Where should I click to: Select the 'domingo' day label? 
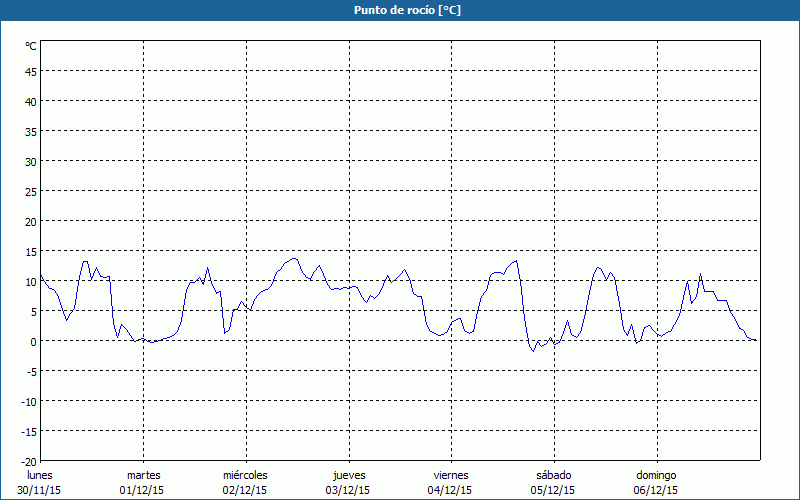[656, 475]
